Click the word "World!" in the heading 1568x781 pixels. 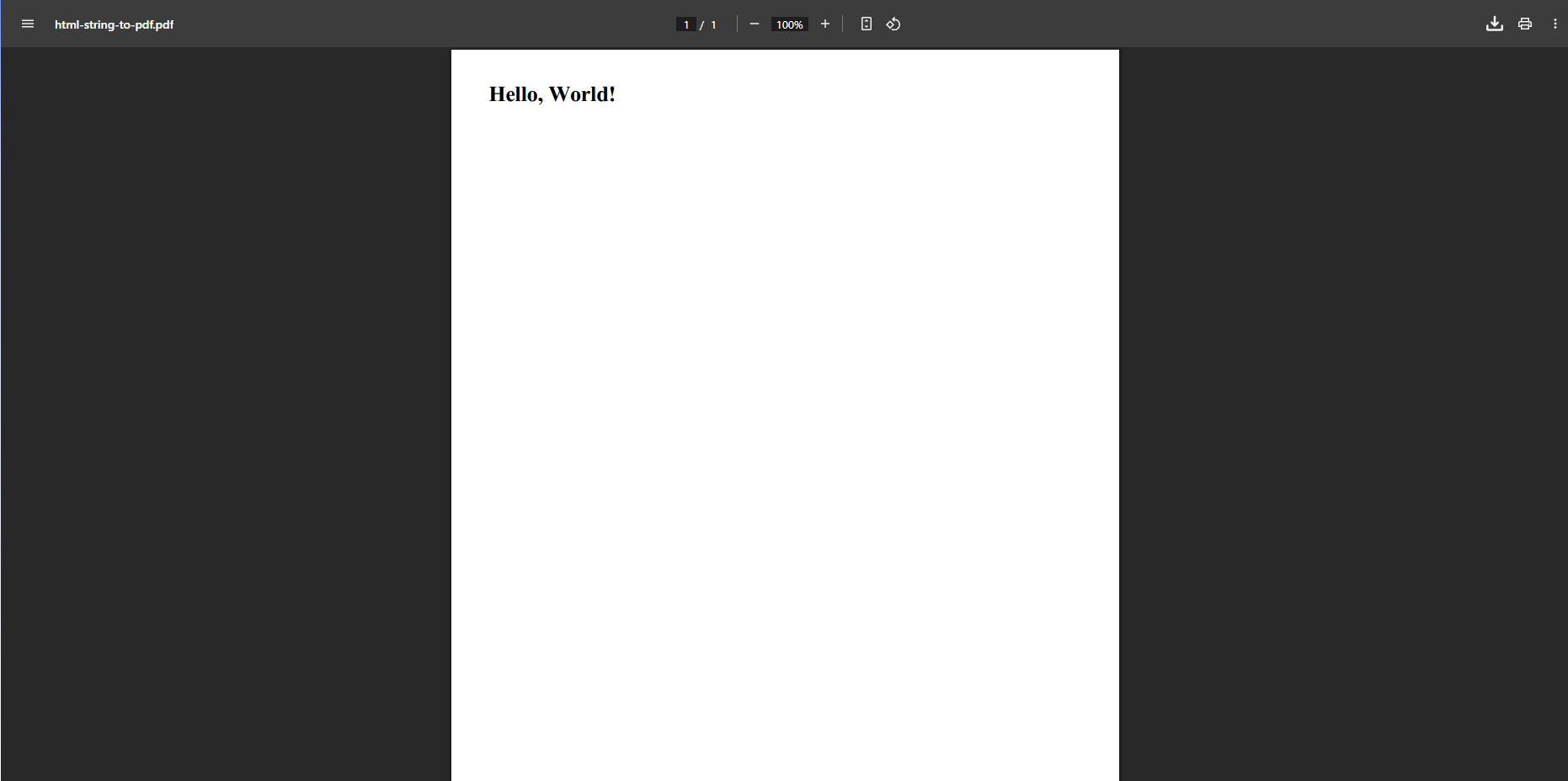click(x=582, y=94)
